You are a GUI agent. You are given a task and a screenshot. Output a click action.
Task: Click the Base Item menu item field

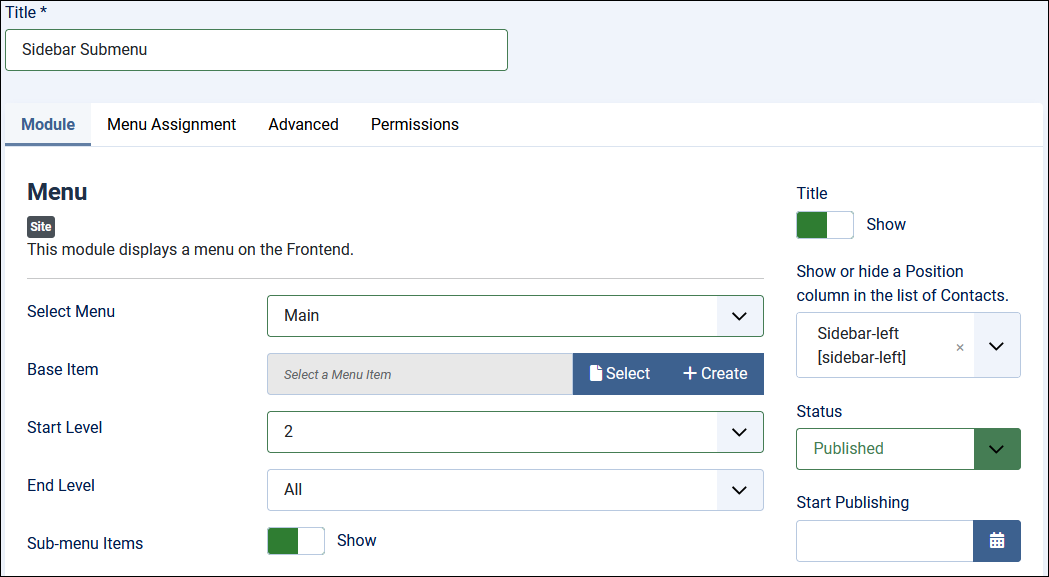point(420,374)
